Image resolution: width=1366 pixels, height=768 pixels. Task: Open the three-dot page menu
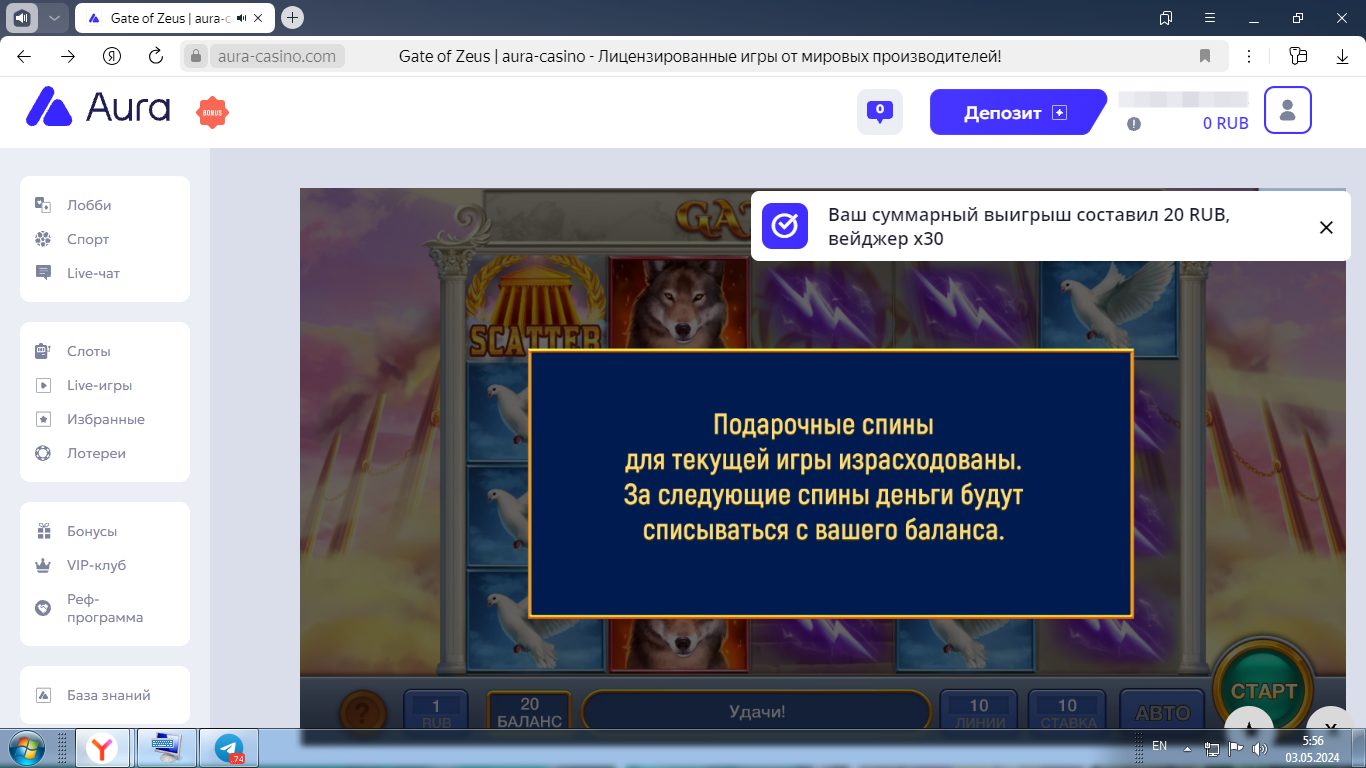pyautogui.click(x=1249, y=56)
